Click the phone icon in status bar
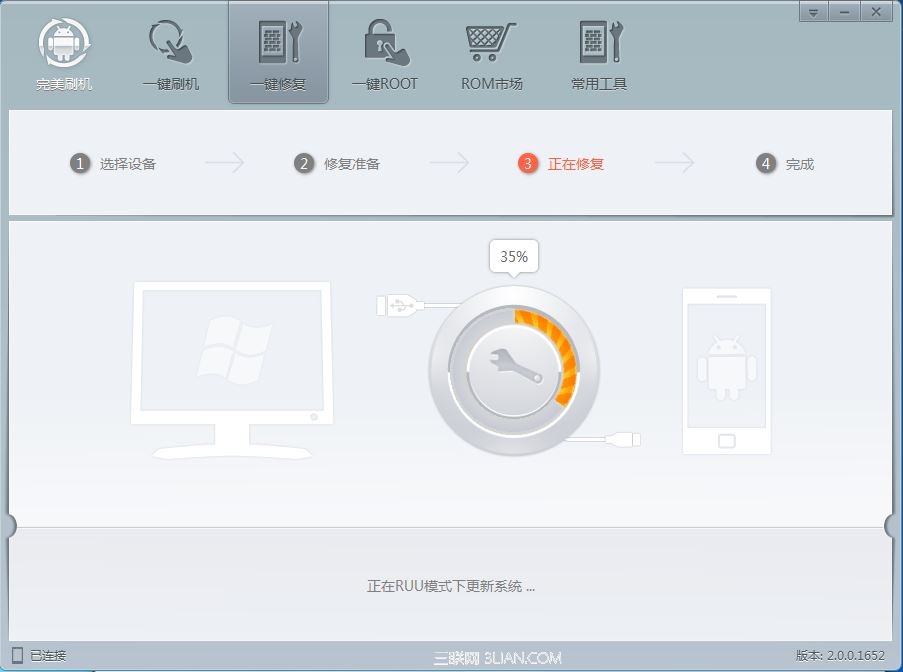This screenshot has height=672, width=903. (x=17, y=655)
